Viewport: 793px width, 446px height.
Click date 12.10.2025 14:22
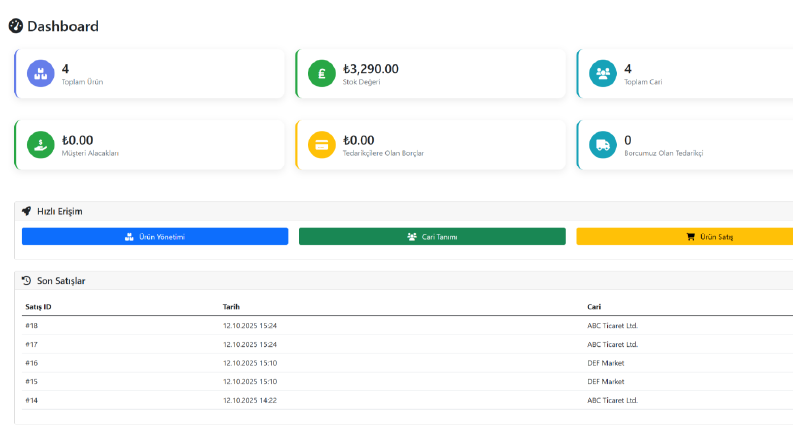(250, 400)
